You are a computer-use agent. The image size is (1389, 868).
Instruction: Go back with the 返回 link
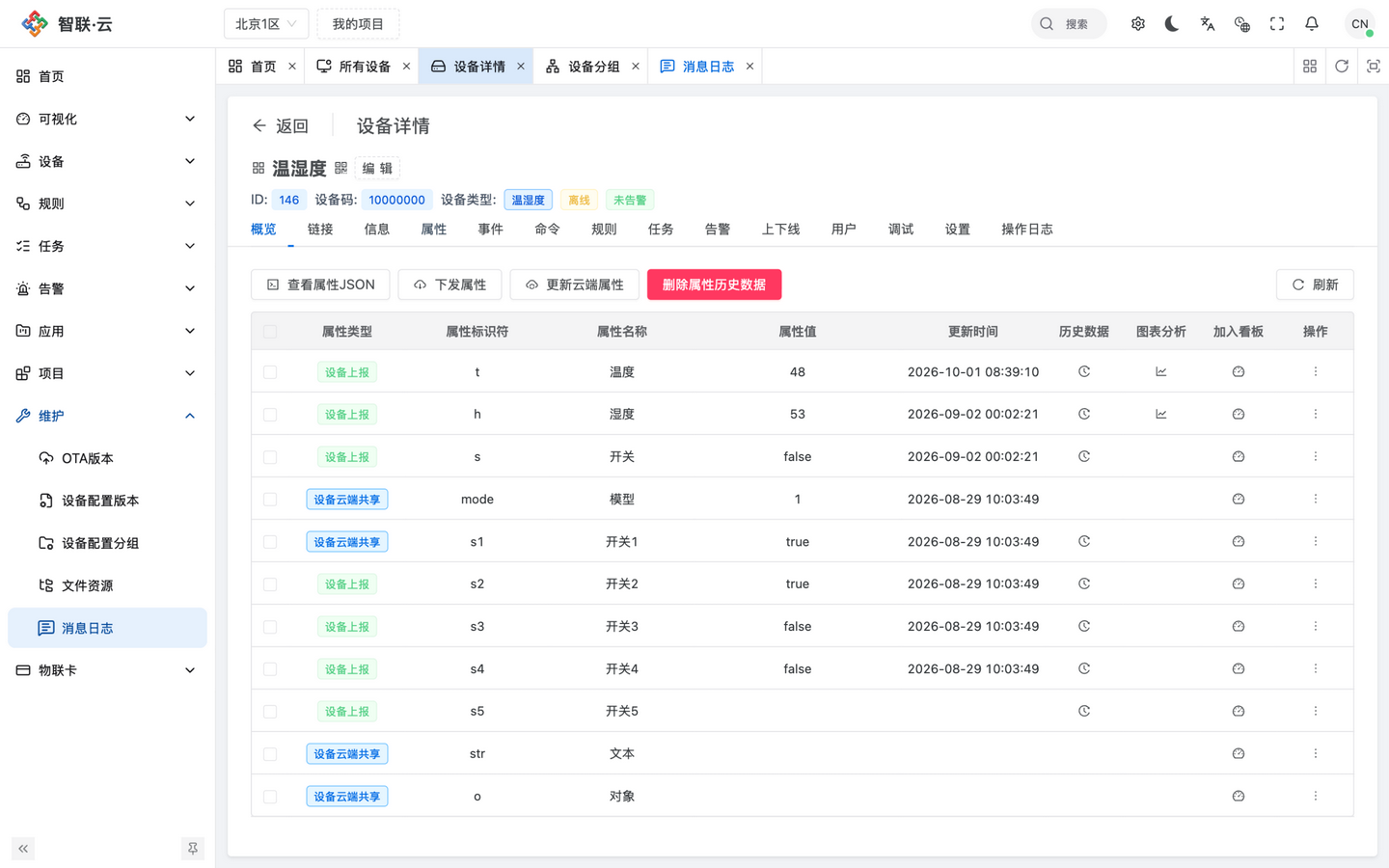coord(281,126)
